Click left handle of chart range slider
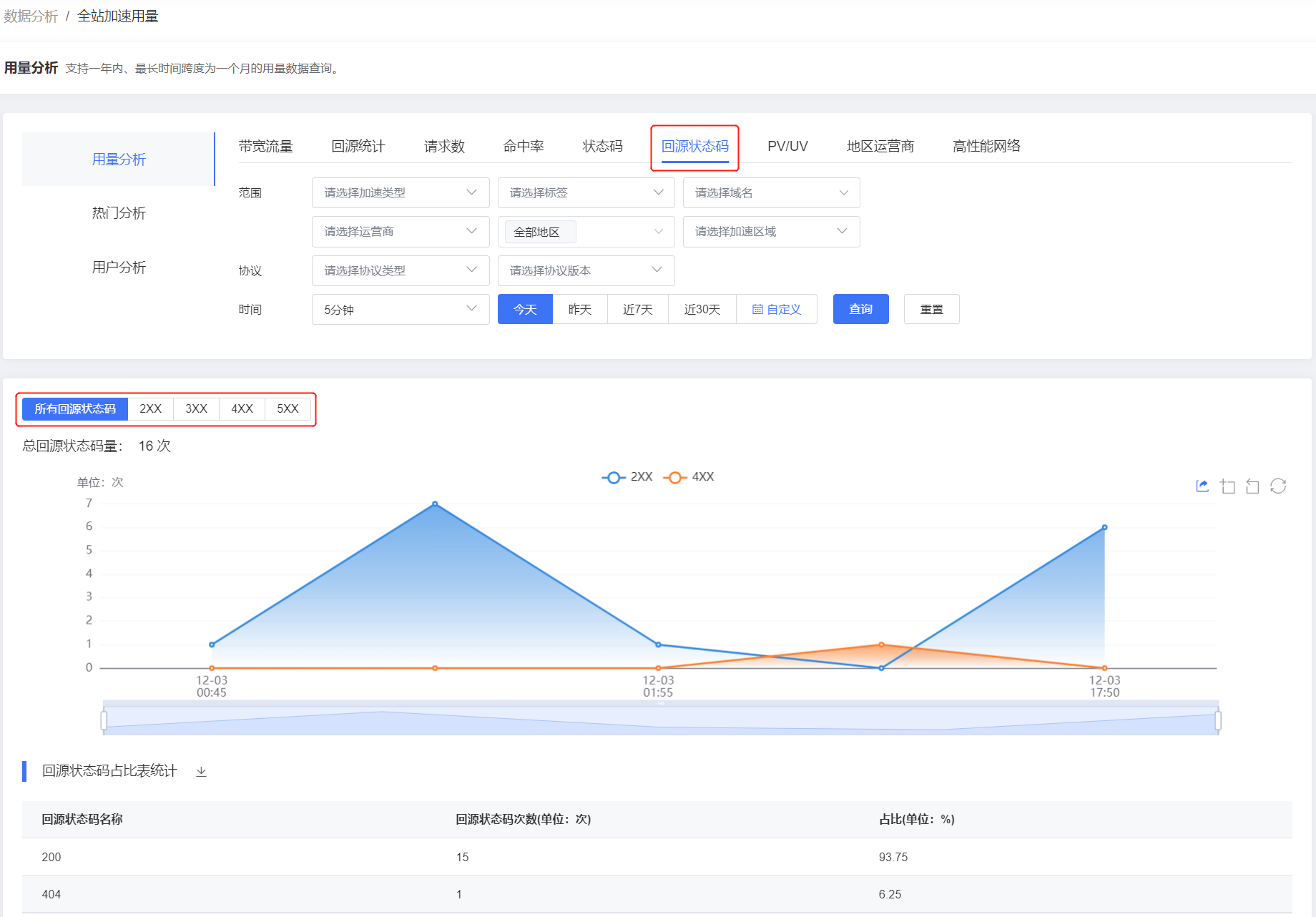Screen dimensions: 1316x917 click(x=104, y=720)
